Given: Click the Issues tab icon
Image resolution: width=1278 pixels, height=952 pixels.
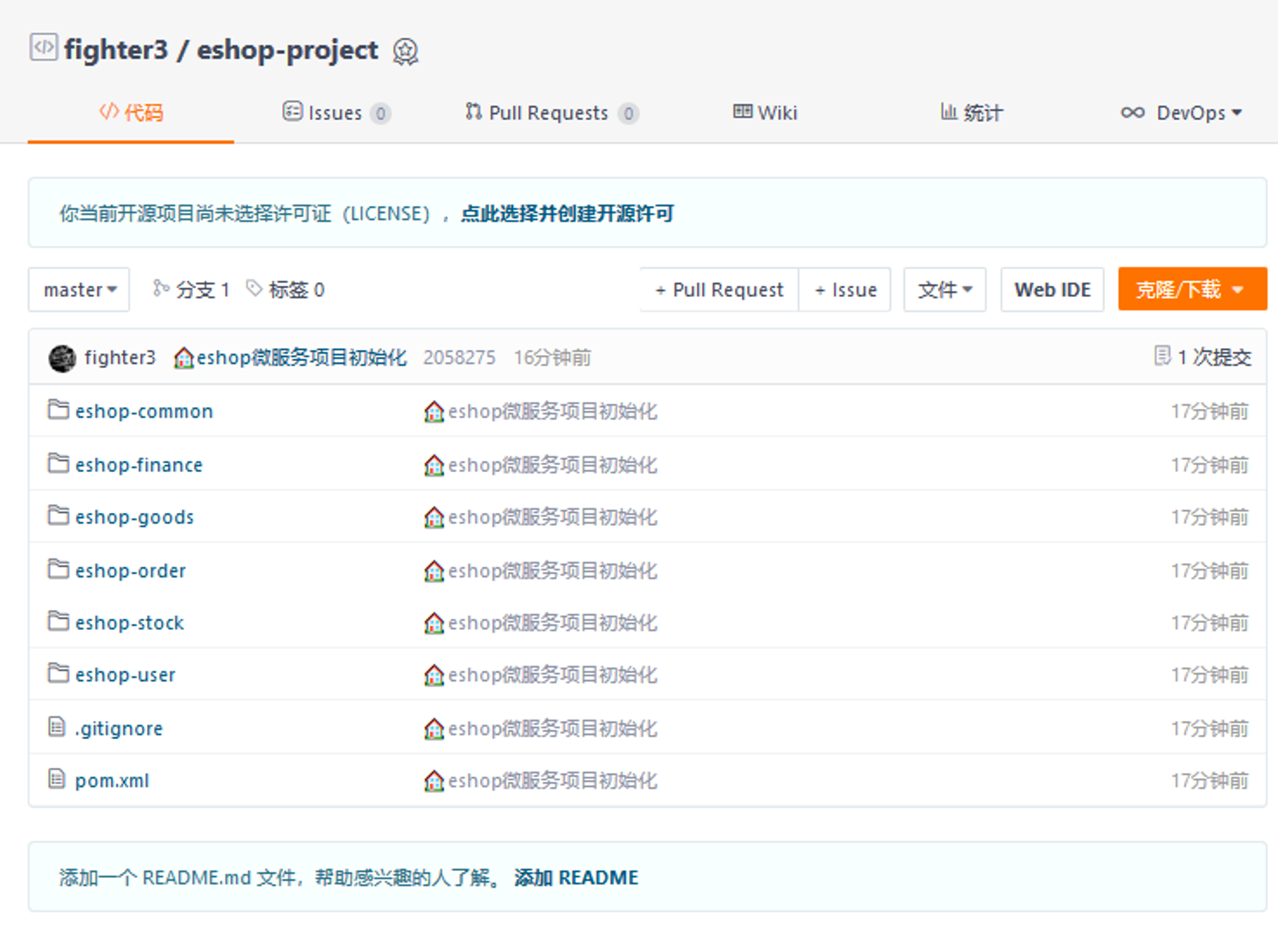Looking at the screenshot, I should [x=293, y=111].
